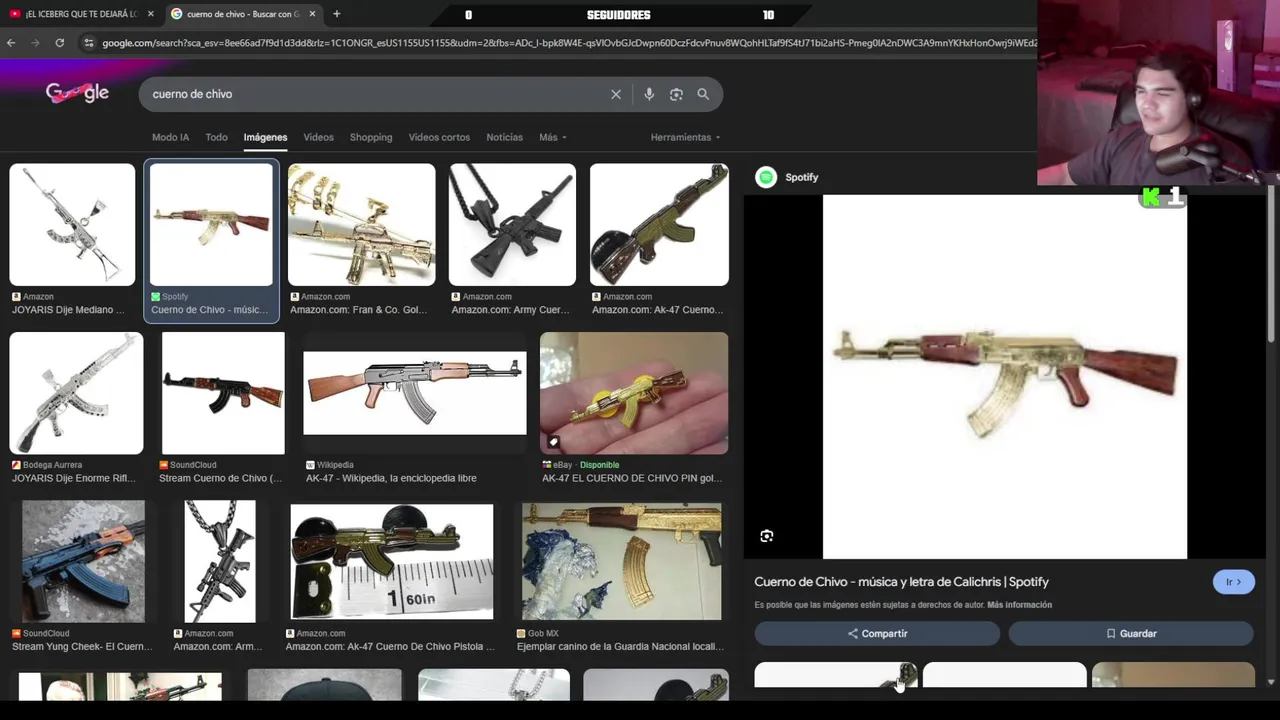This screenshot has height=720, width=1280.
Task: Clear the search box with the X icon
Action: pos(616,94)
